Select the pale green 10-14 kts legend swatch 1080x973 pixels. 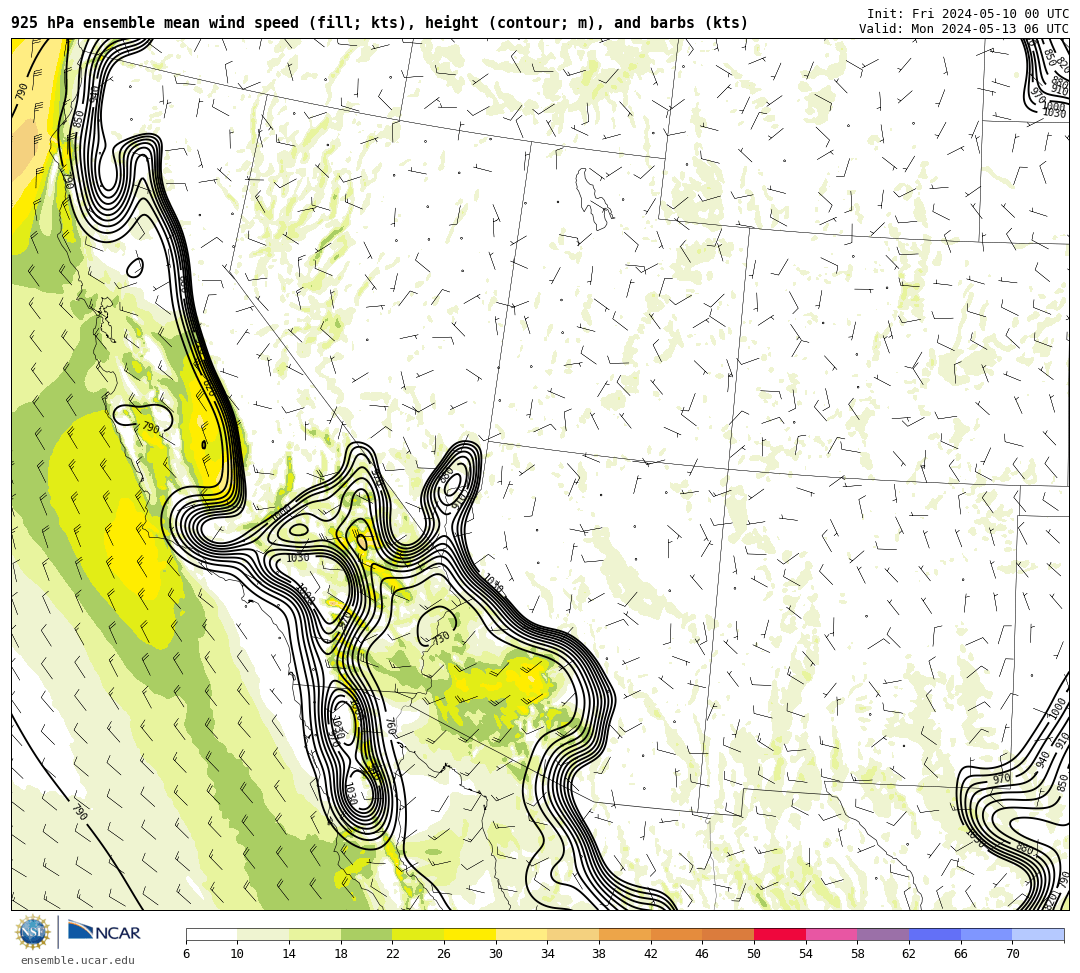click(x=263, y=934)
